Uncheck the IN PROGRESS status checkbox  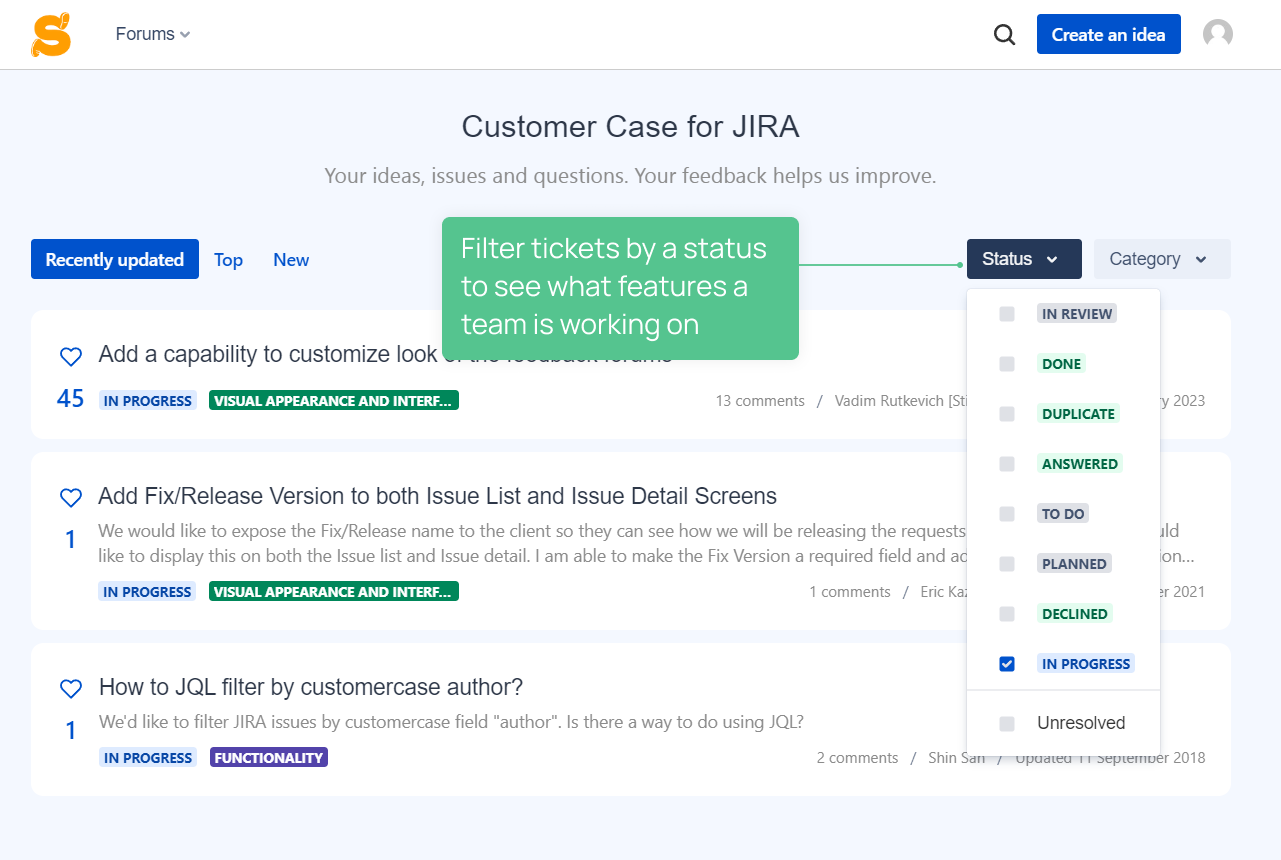1007,664
